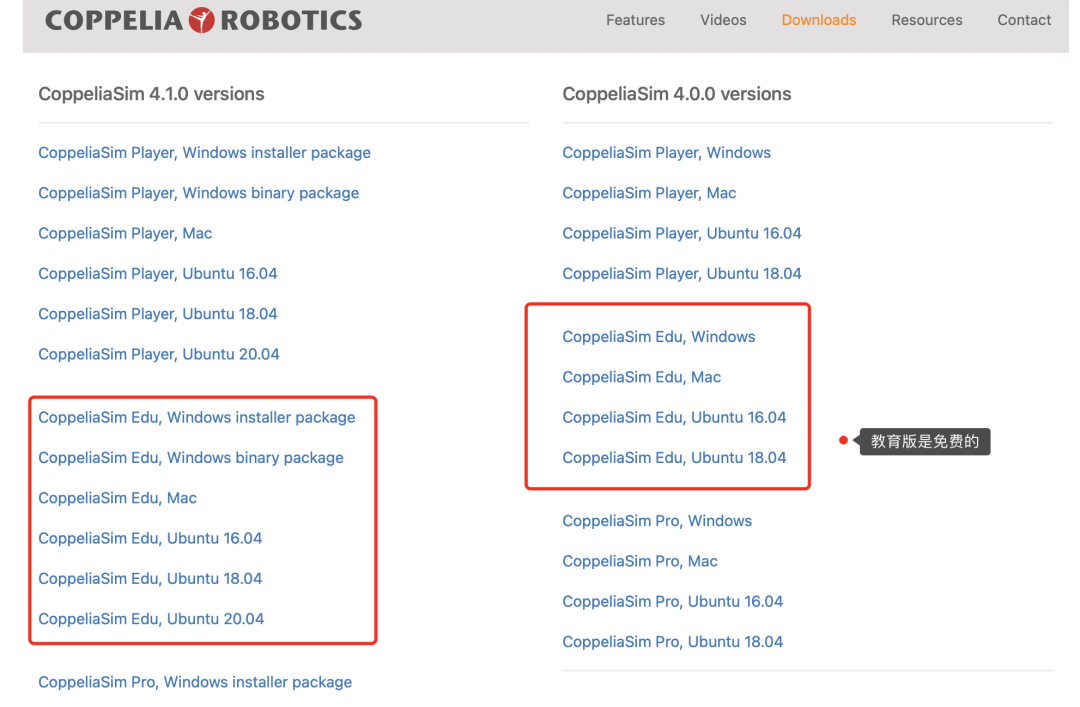The height and width of the screenshot is (707, 1080).
Task: Download CoppeliaSim 4.1.0 Pro Windows installer package
Action: 195,682
